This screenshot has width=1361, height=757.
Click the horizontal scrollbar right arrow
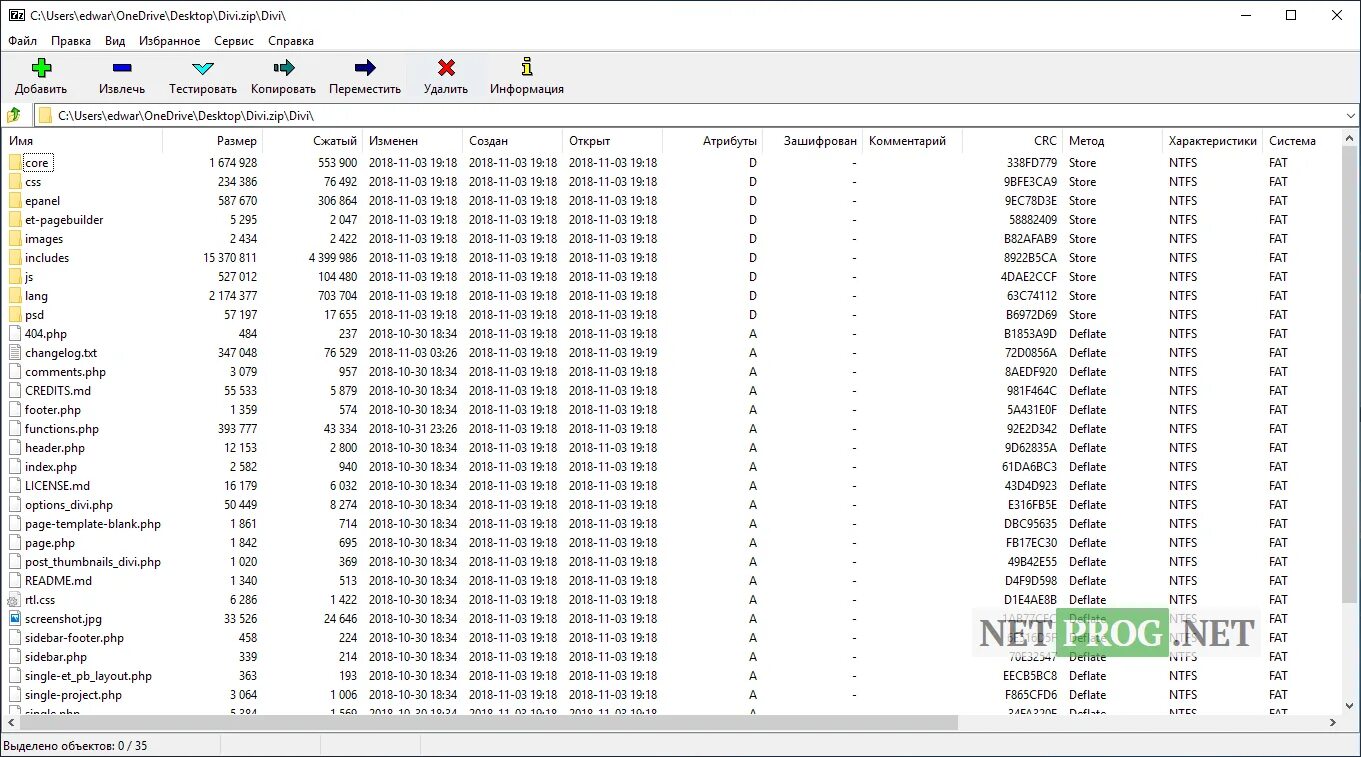[1333, 722]
